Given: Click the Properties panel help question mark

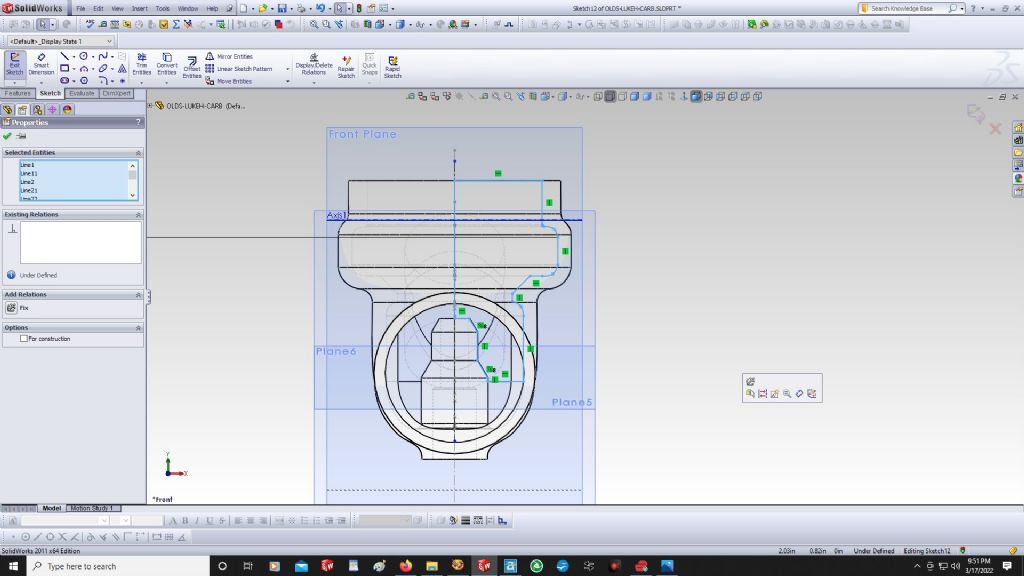Looking at the screenshot, I should [x=138, y=122].
